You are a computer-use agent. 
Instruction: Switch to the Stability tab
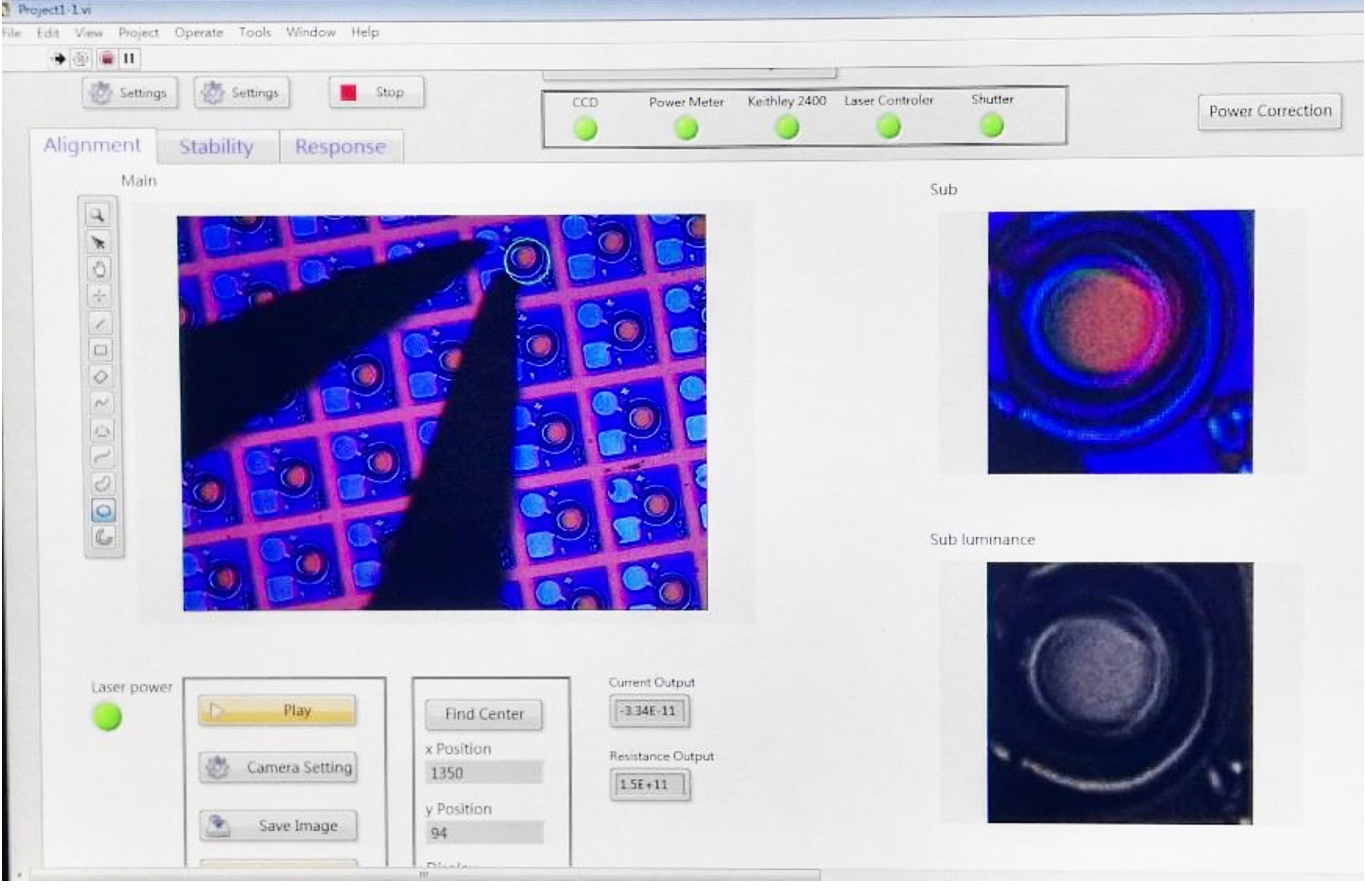coord(216,147)
